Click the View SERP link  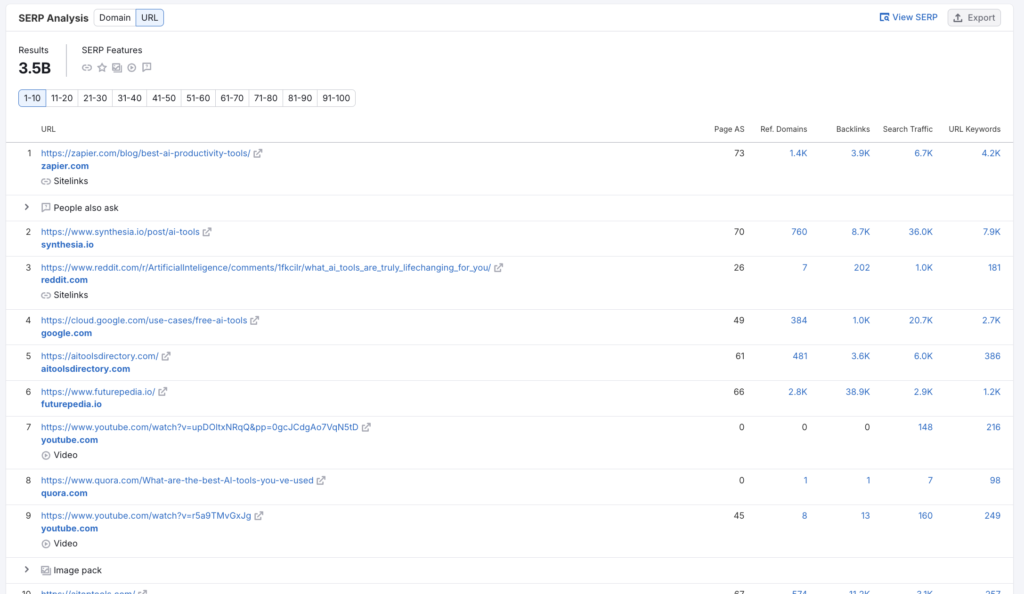[x=908, y=18]
